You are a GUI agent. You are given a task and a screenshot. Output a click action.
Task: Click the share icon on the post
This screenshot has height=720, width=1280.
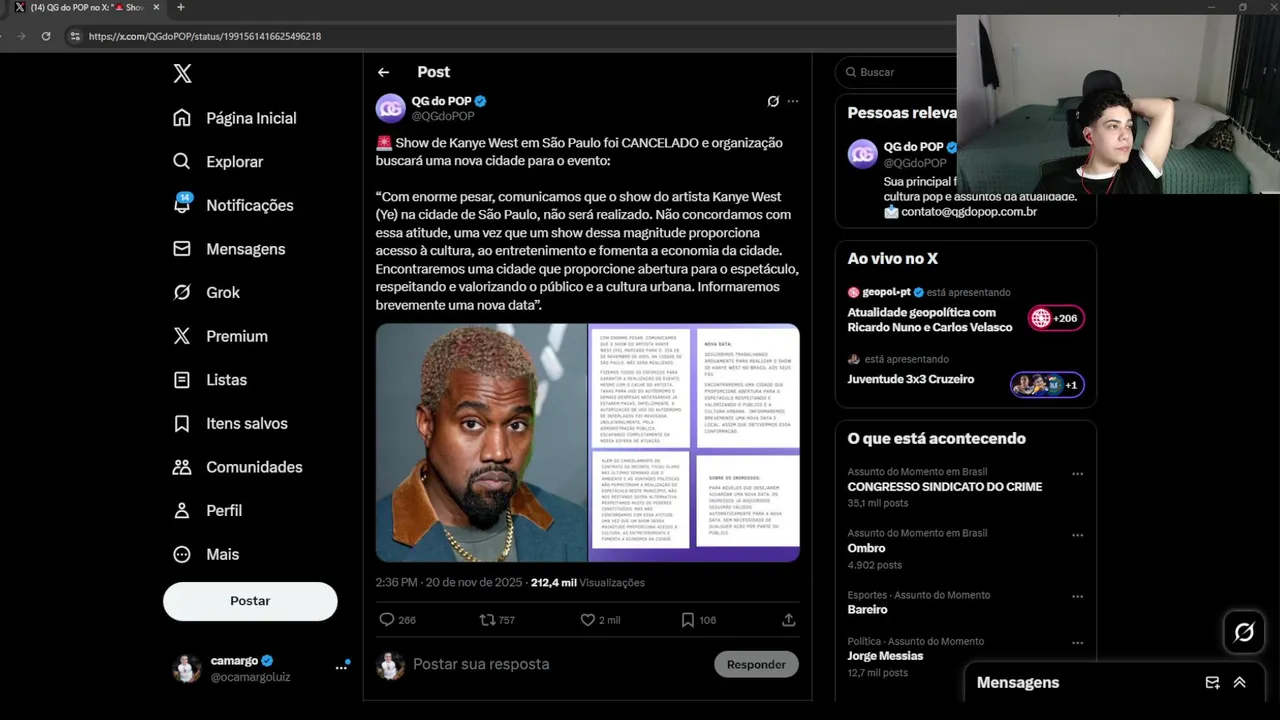tap(788, 620)
